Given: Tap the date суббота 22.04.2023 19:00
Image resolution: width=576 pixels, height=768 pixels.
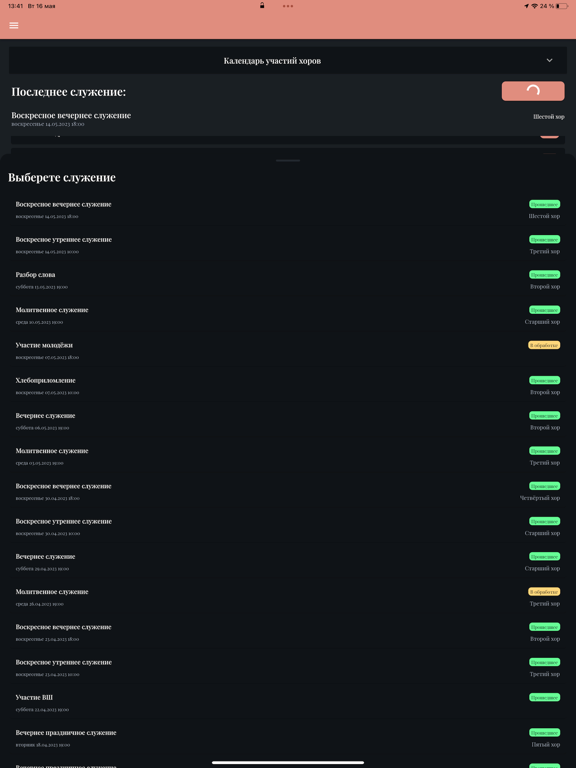Looking at the screenshot, I should 42,710.
